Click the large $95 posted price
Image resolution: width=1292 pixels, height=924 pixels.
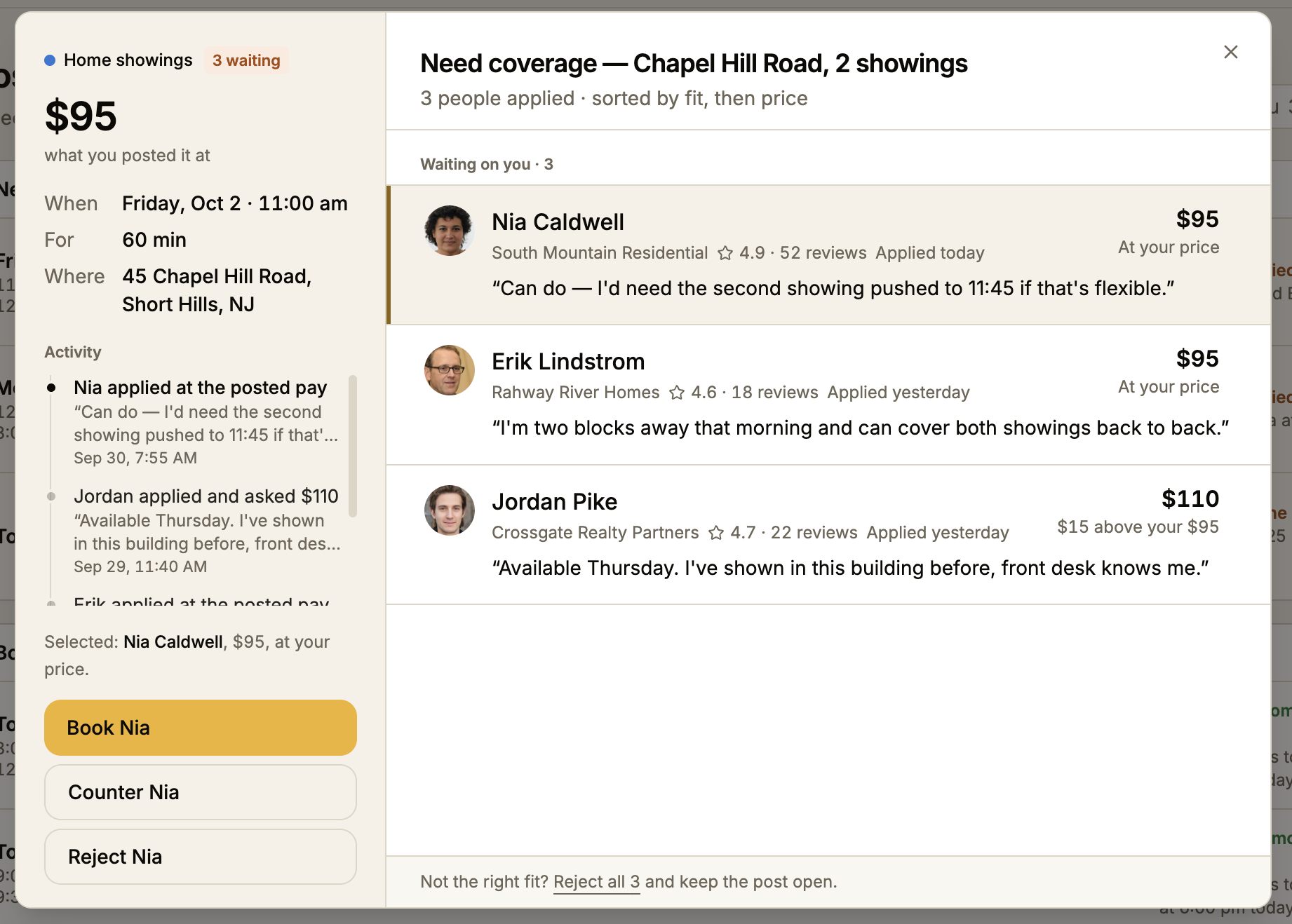coord(81,116)
